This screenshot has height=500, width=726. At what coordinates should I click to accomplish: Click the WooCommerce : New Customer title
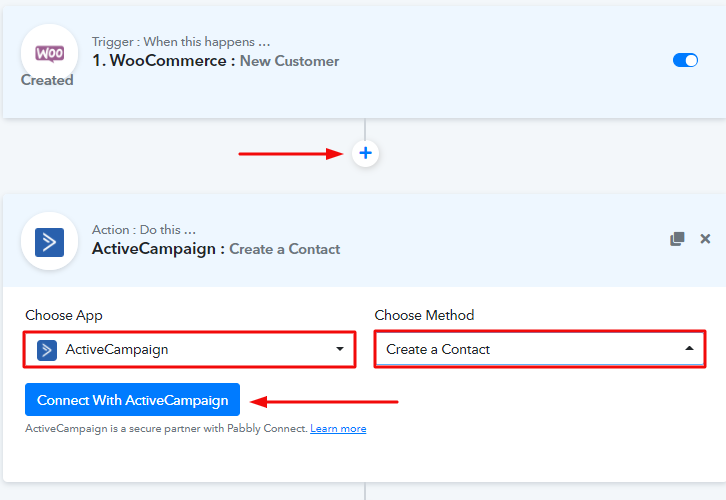pos(215,61)
